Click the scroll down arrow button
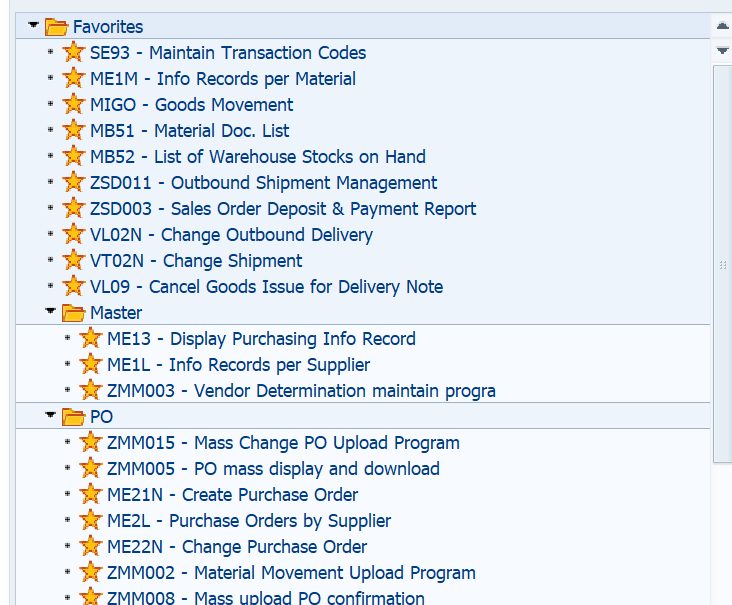Viewport: 732px width, 605px height. pos(722,50)
